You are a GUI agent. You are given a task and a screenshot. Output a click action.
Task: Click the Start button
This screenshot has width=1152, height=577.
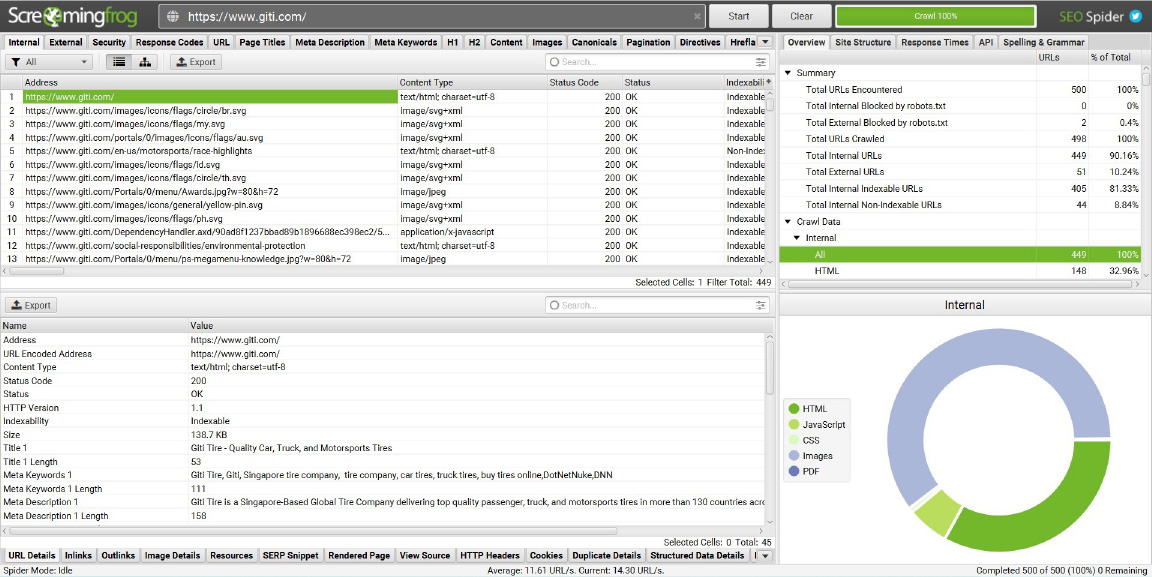(738, 16)
